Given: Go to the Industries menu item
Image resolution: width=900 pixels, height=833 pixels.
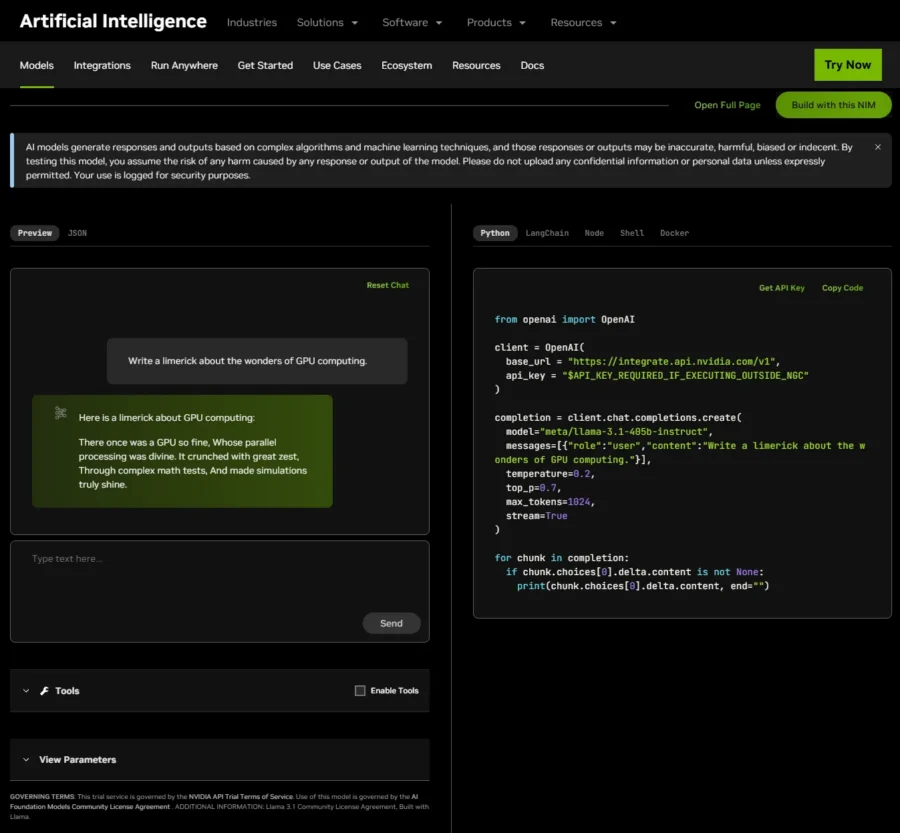Looking at the screenshot, I should [251, 22].
